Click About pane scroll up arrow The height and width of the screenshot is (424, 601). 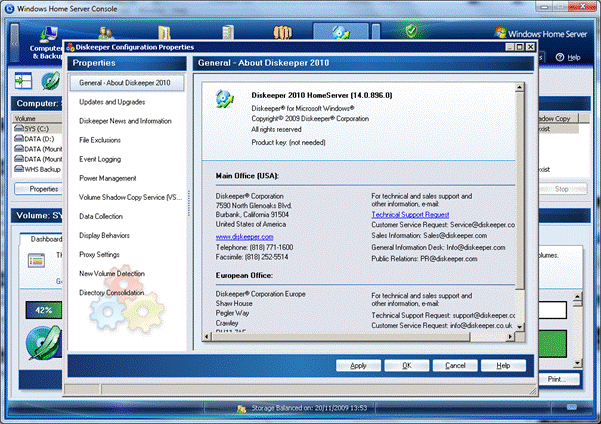[519, 87]
